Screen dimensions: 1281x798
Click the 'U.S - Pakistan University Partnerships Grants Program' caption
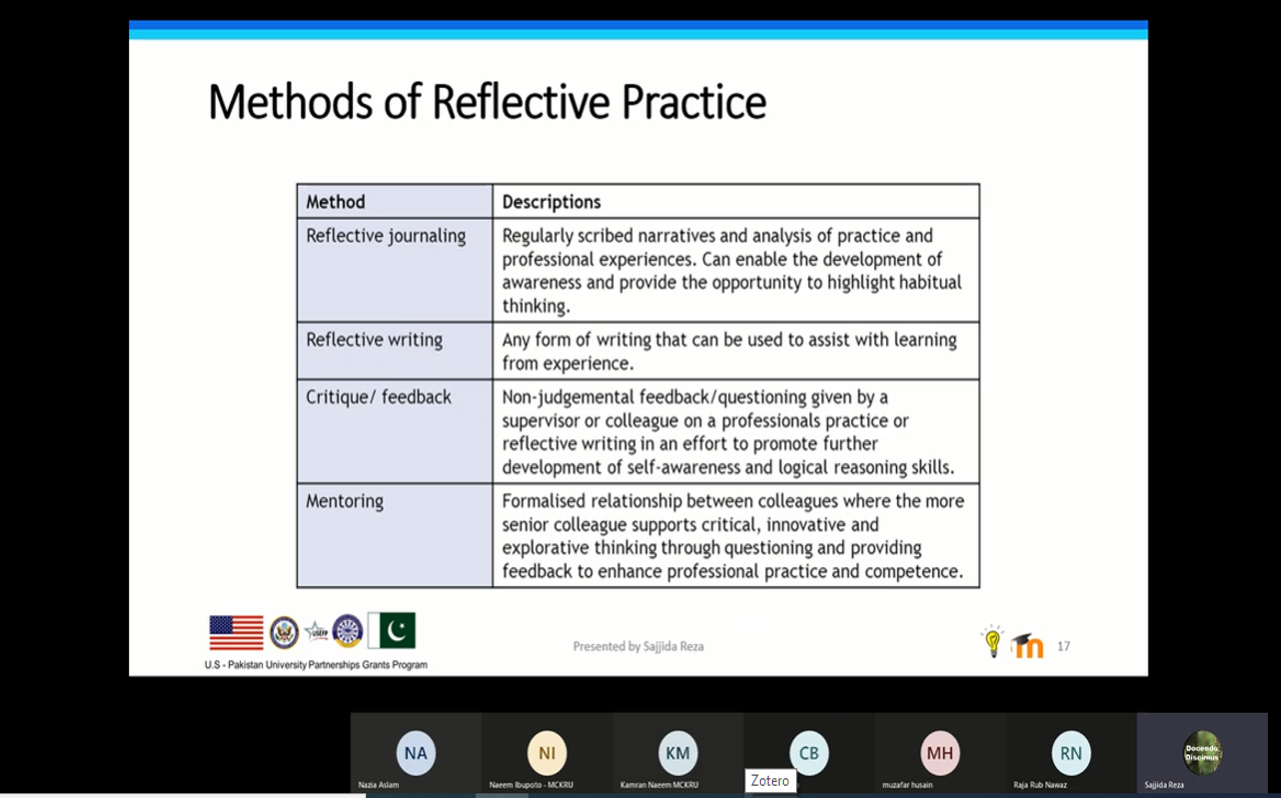[x=316, y=665]
